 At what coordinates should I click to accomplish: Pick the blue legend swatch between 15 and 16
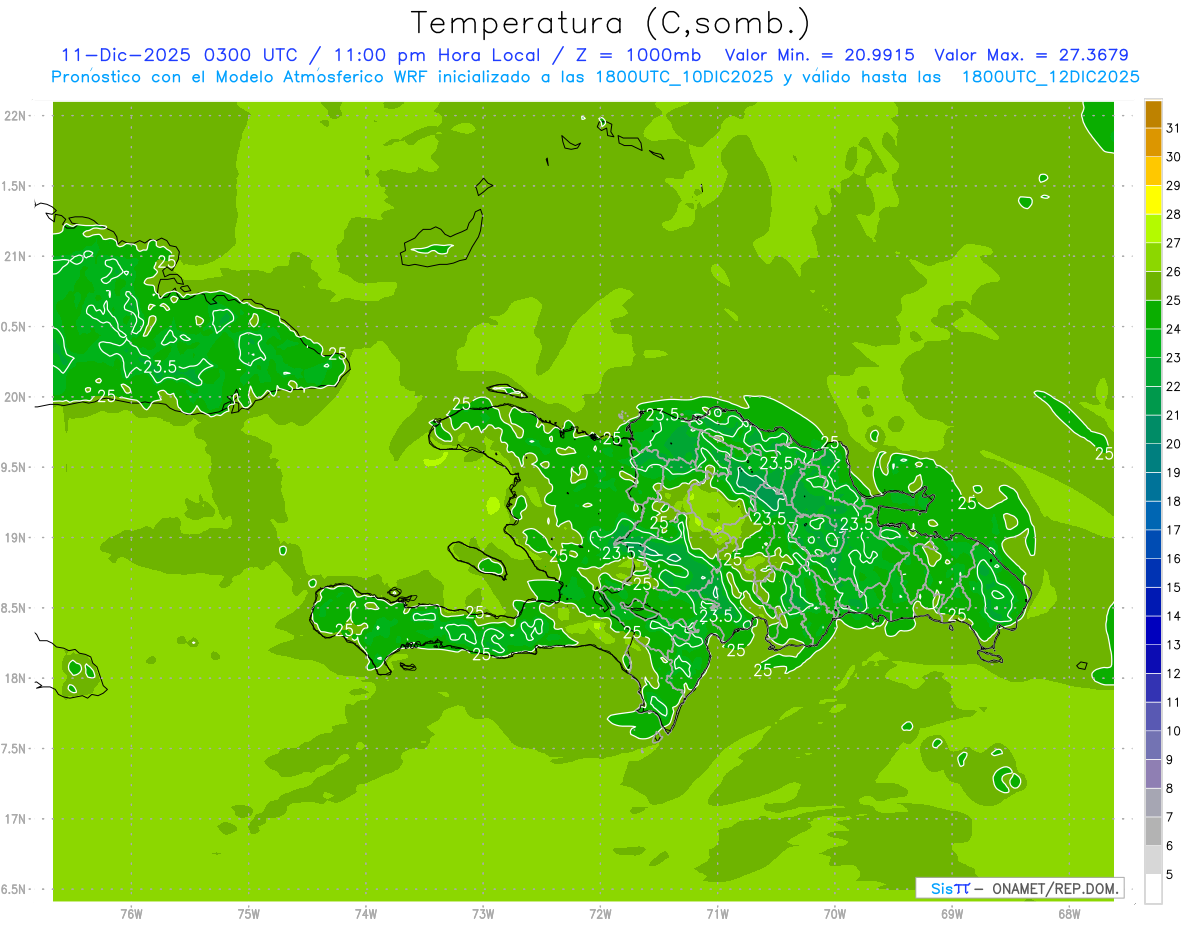1153,573
